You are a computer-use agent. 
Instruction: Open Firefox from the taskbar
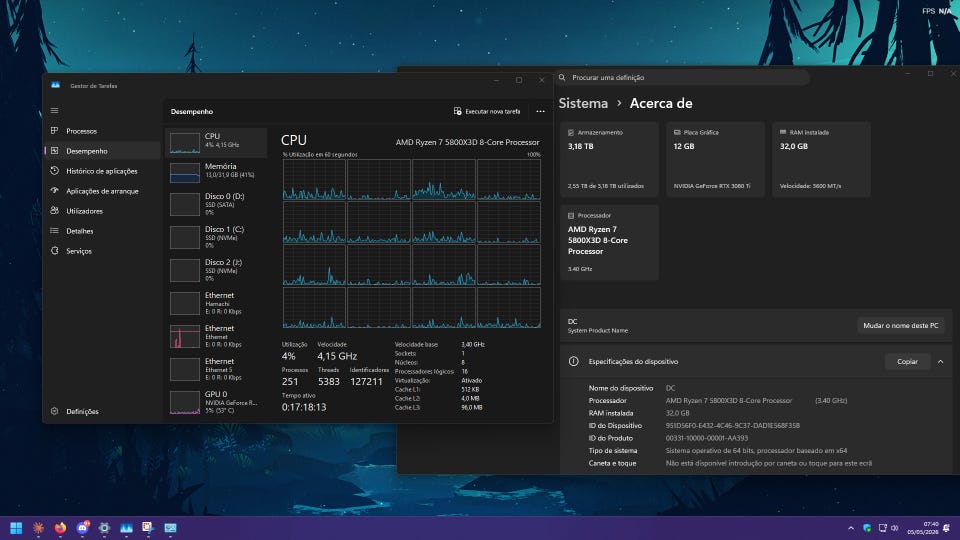pos(60,528)
